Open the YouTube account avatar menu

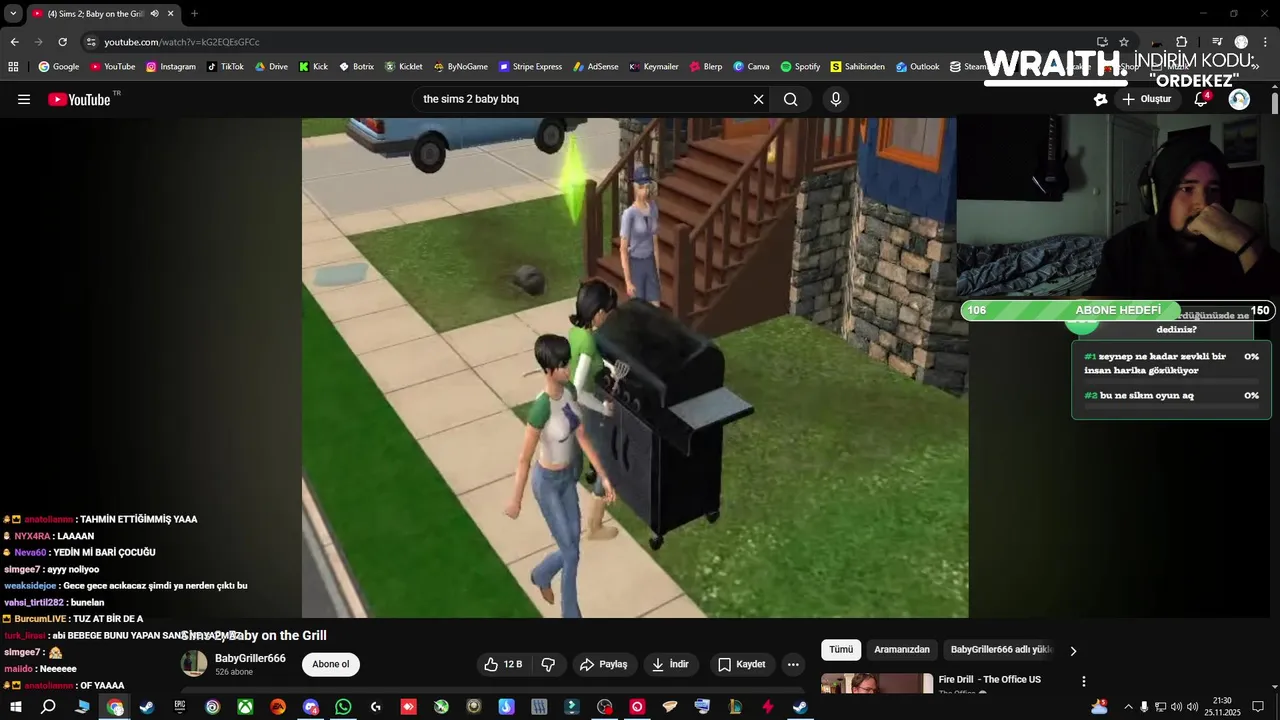coord(1239,99)
